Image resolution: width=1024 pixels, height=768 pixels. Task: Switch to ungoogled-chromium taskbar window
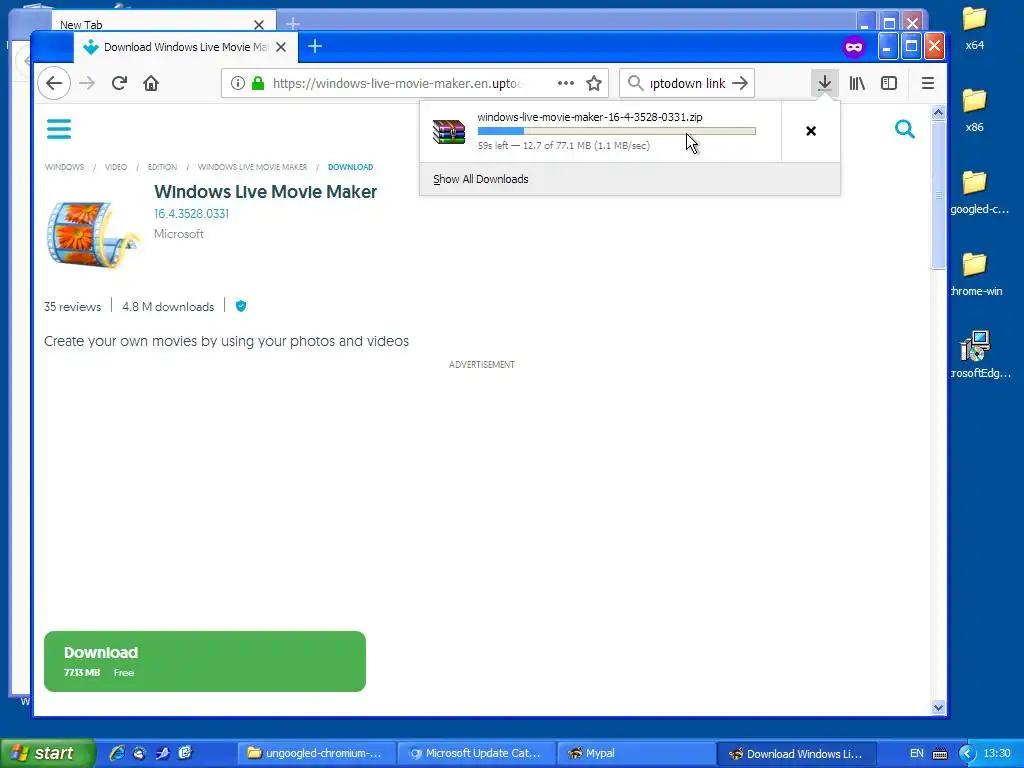(316, 753)
